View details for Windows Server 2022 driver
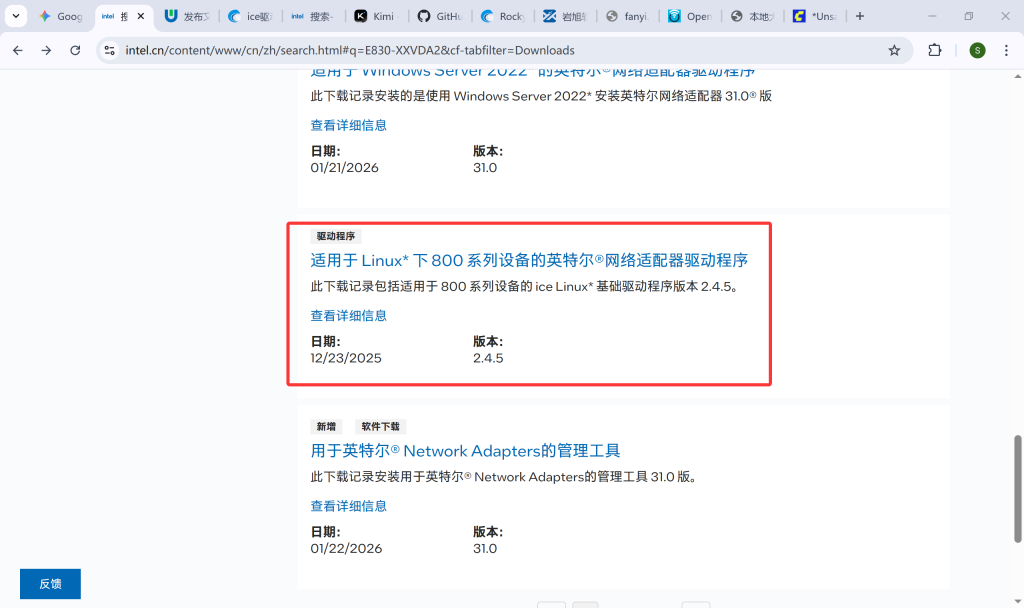Screen dimensions: 1024x608 348,125
